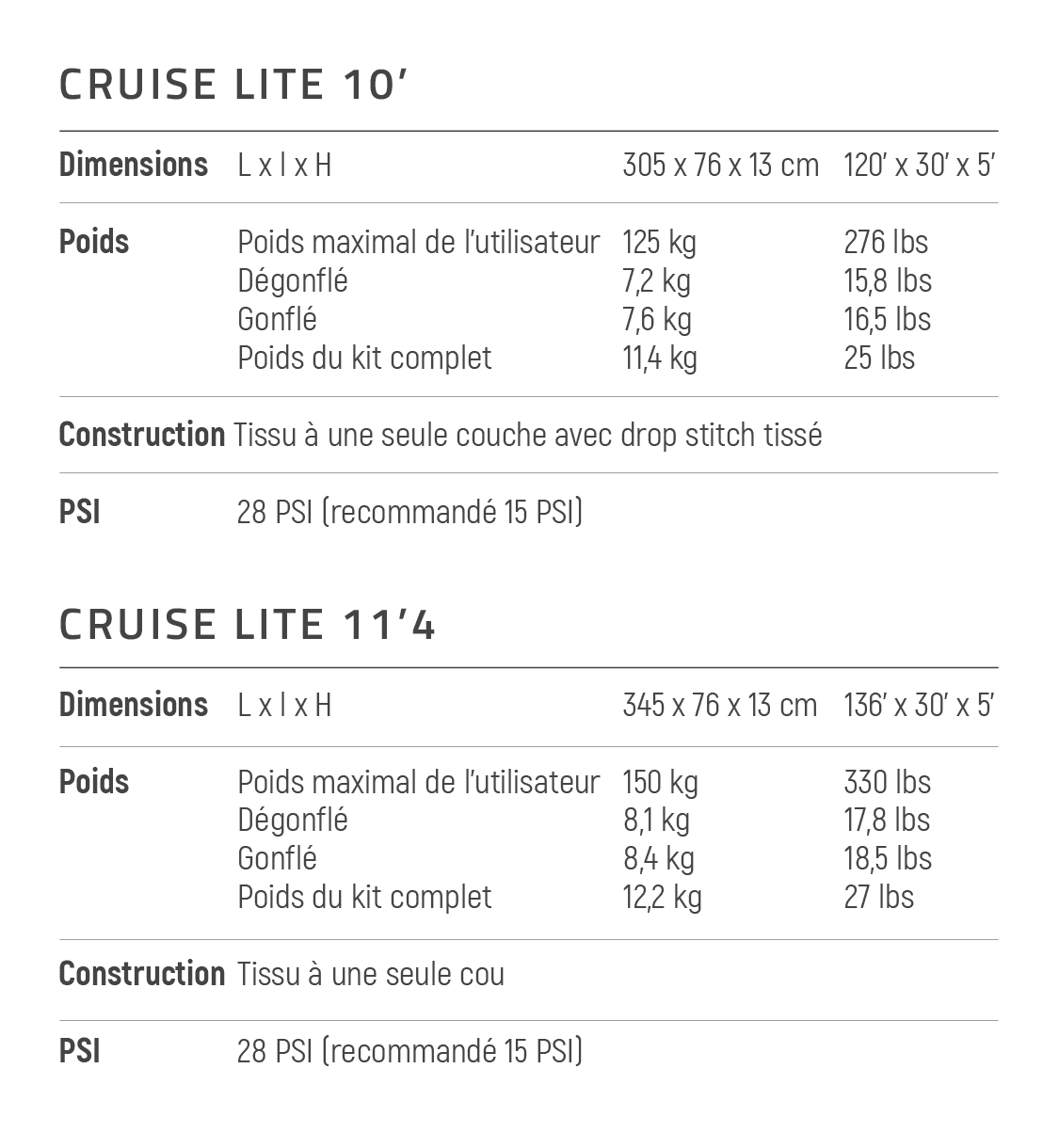1059x1148 pixels.
Task: Click the 150 kg maximum user weight
Action: pyautogui.click(x=661, y=783)
